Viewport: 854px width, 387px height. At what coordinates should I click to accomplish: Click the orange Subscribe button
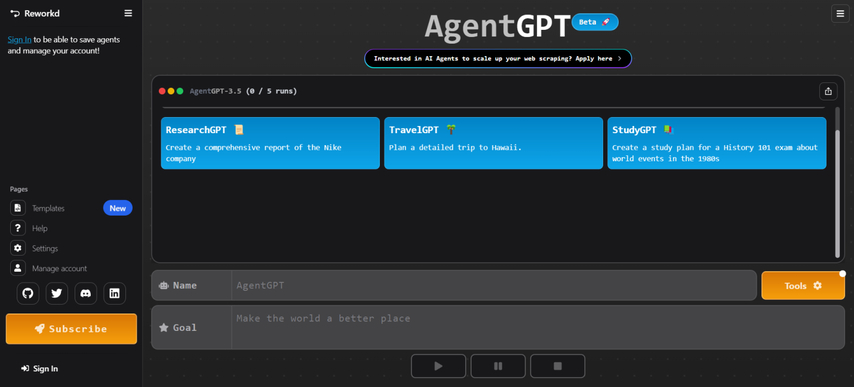[71, 329]
